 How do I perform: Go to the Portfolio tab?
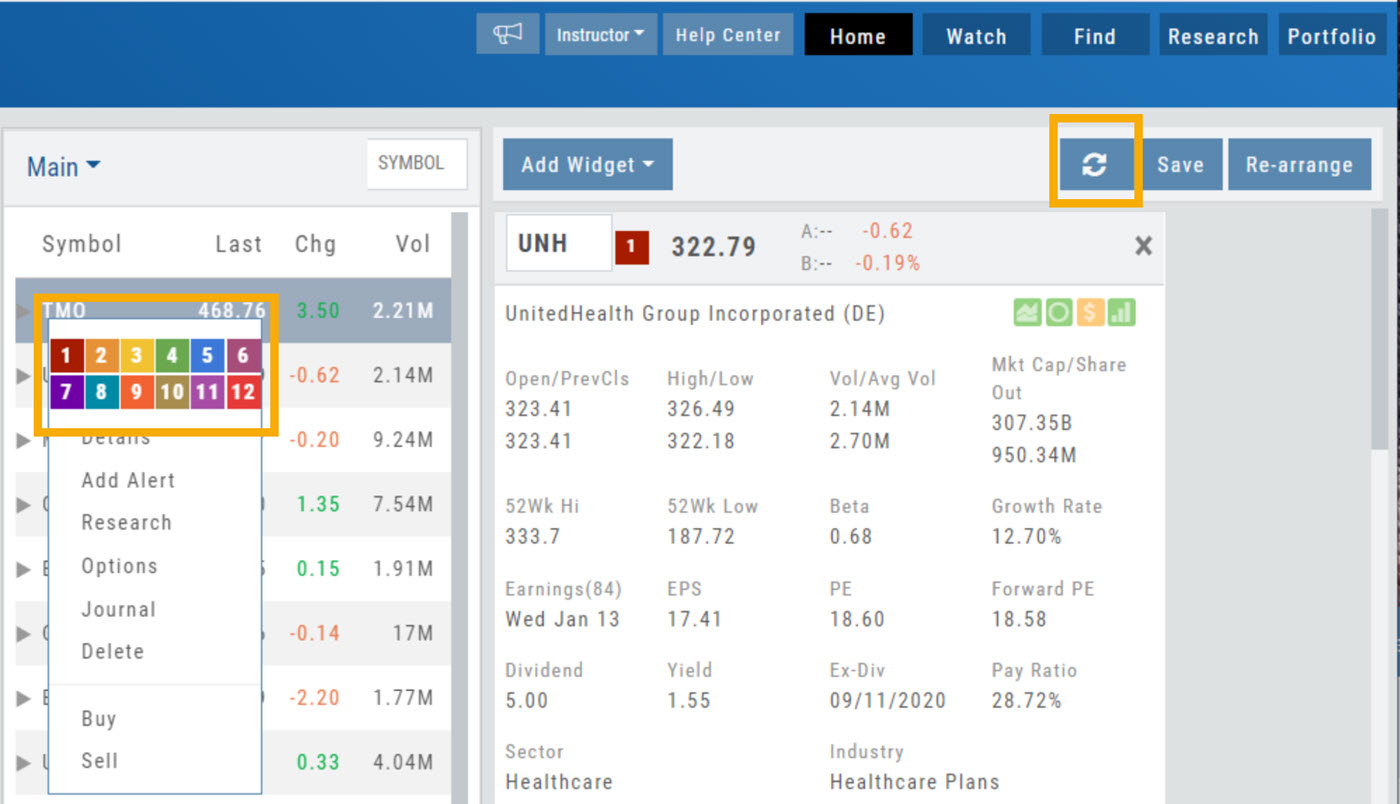(1331, 36)
